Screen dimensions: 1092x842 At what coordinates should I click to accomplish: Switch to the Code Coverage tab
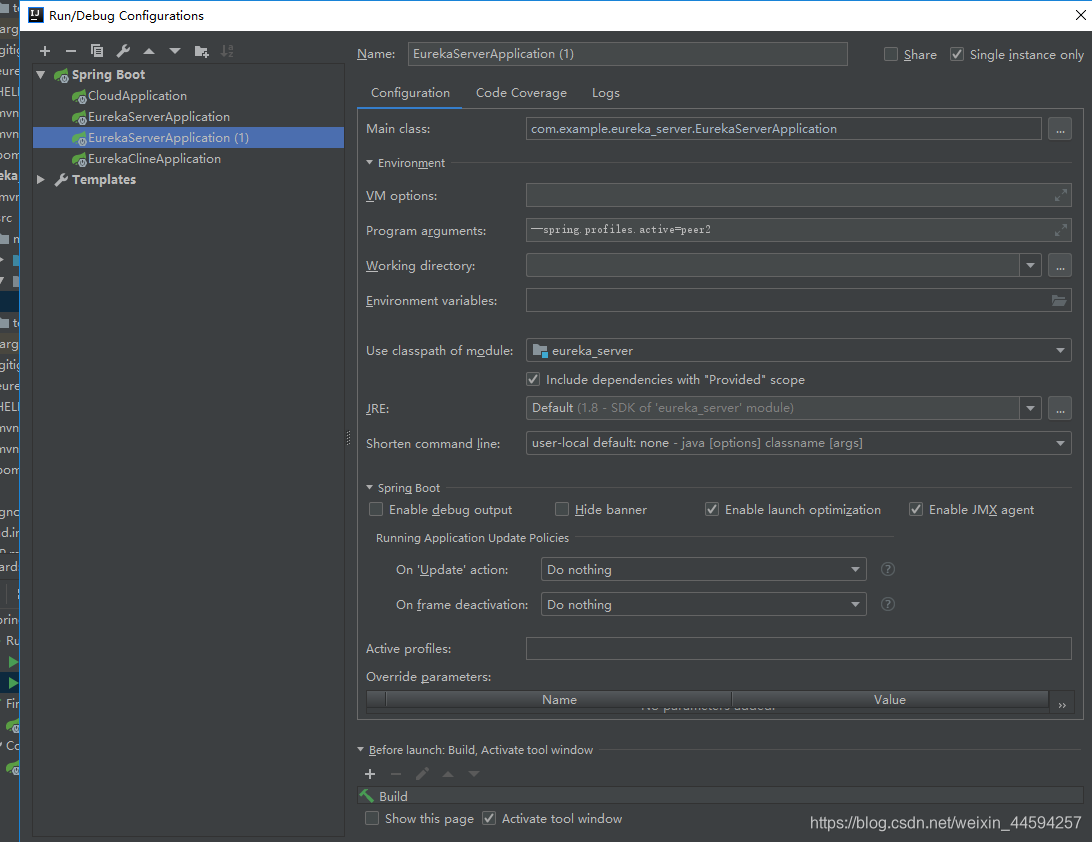click(x=521, y=93)
